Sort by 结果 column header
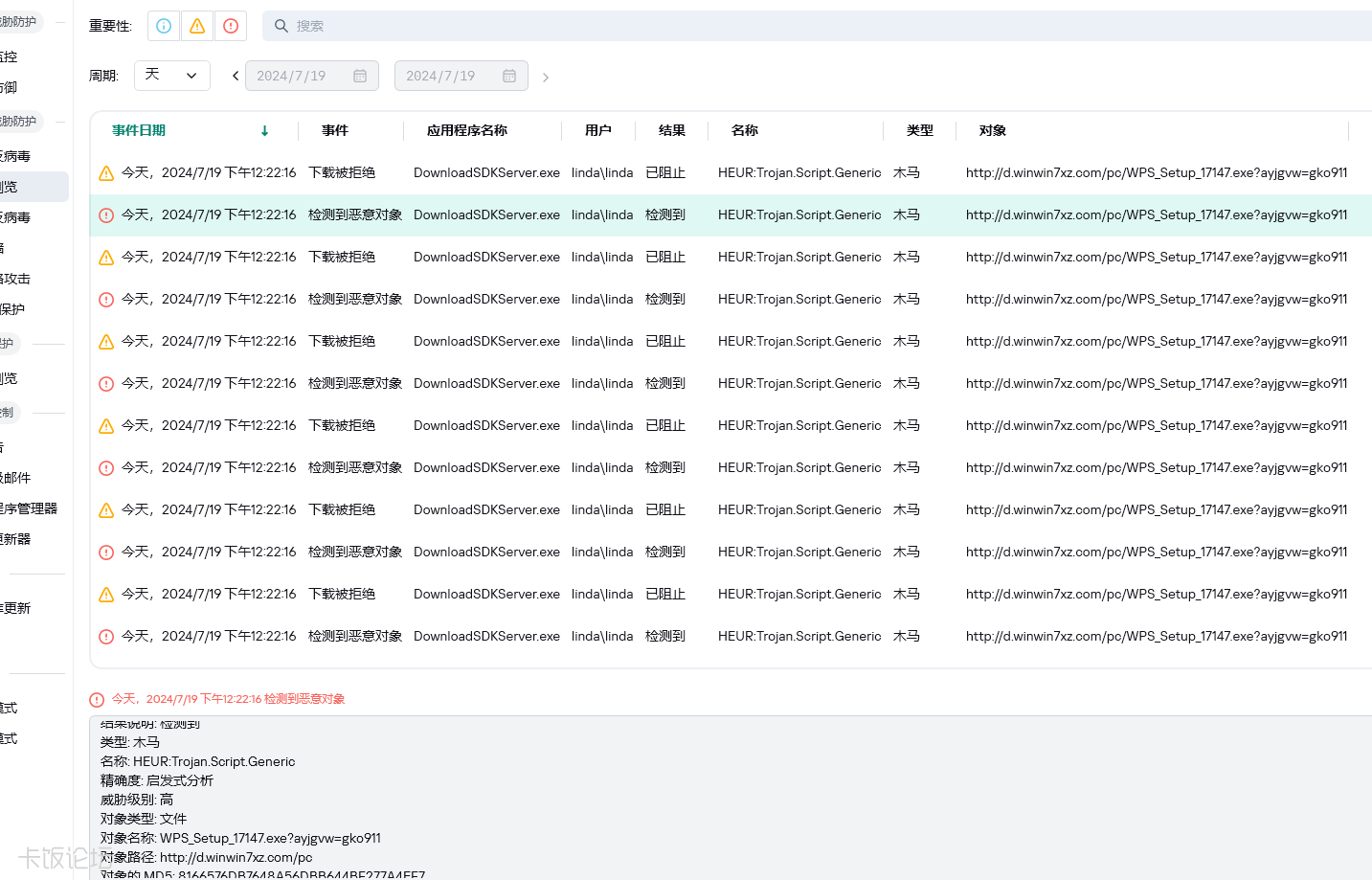The image size is (1372, 880). (672, 130)
